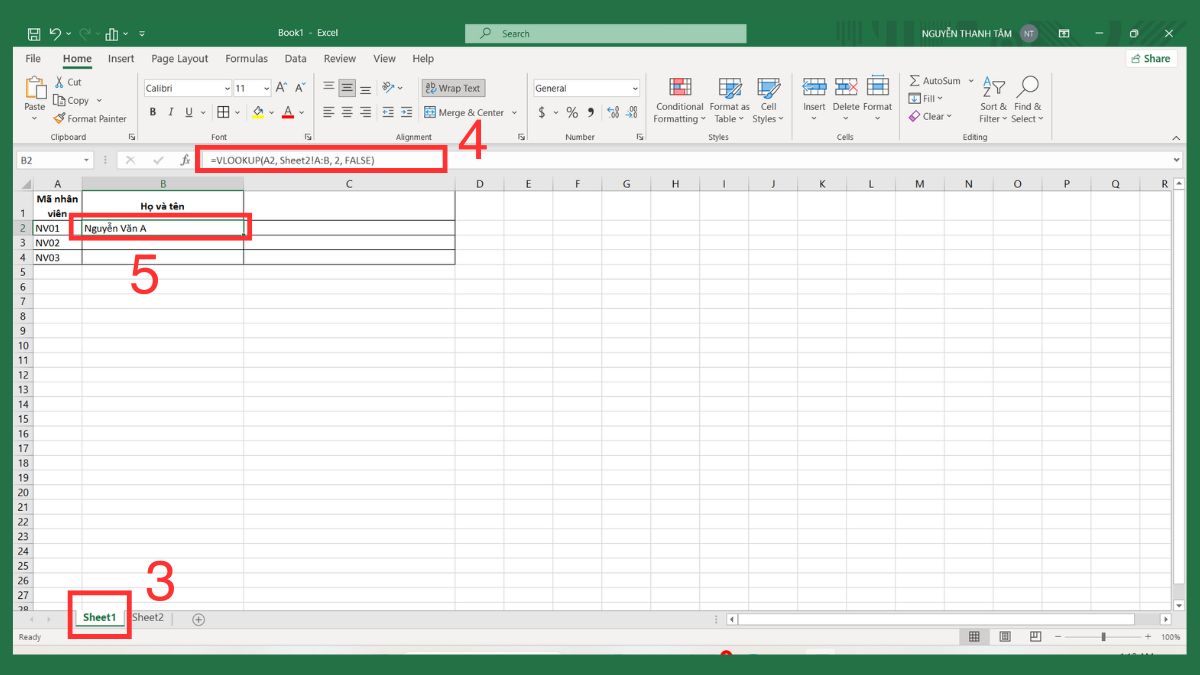Click the Format cells icon
Image resolution: width=1200 pixels, height=675 pixels.
878,87
